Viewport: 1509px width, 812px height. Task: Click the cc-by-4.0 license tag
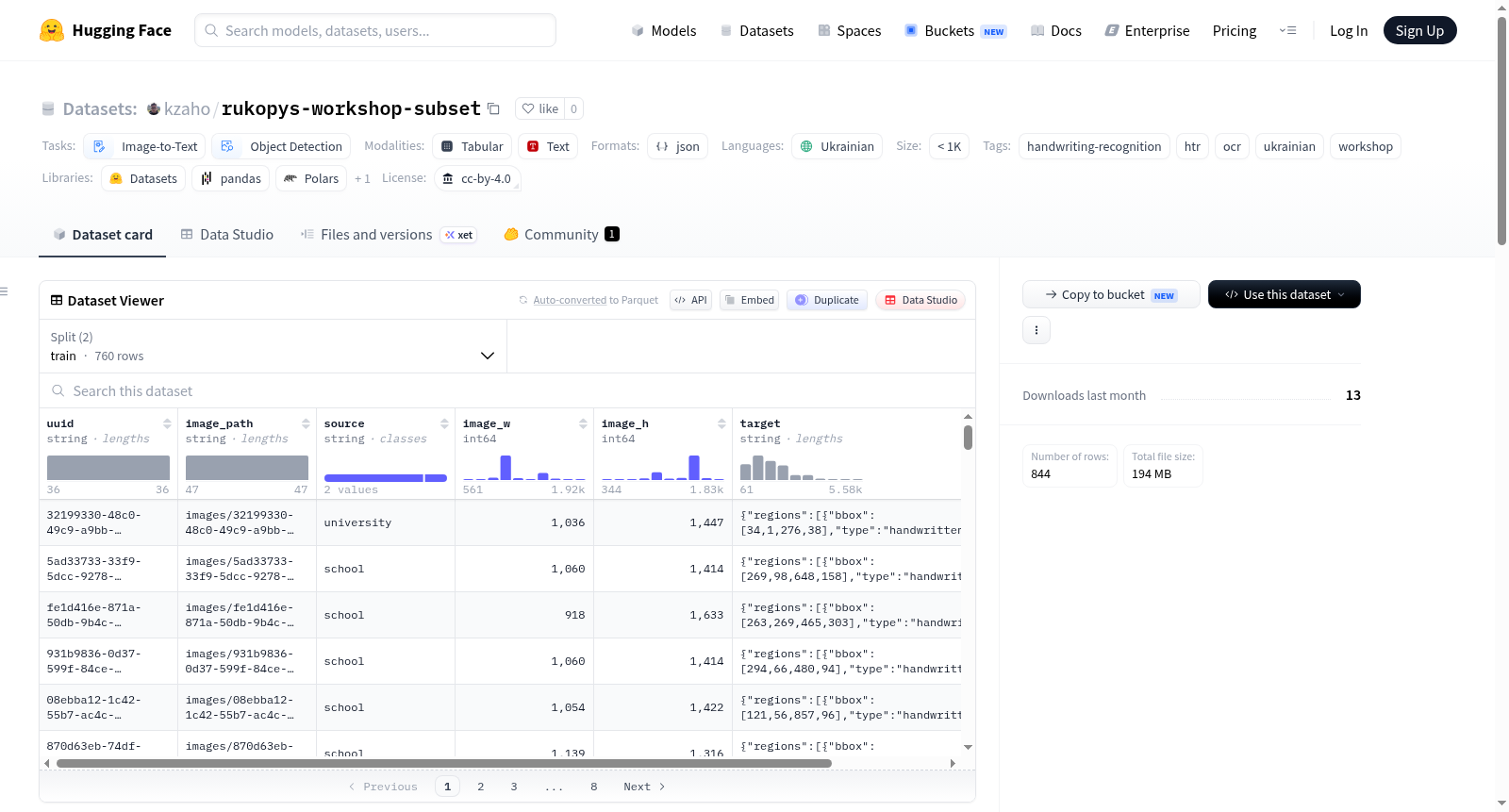(x=477, y=178)
